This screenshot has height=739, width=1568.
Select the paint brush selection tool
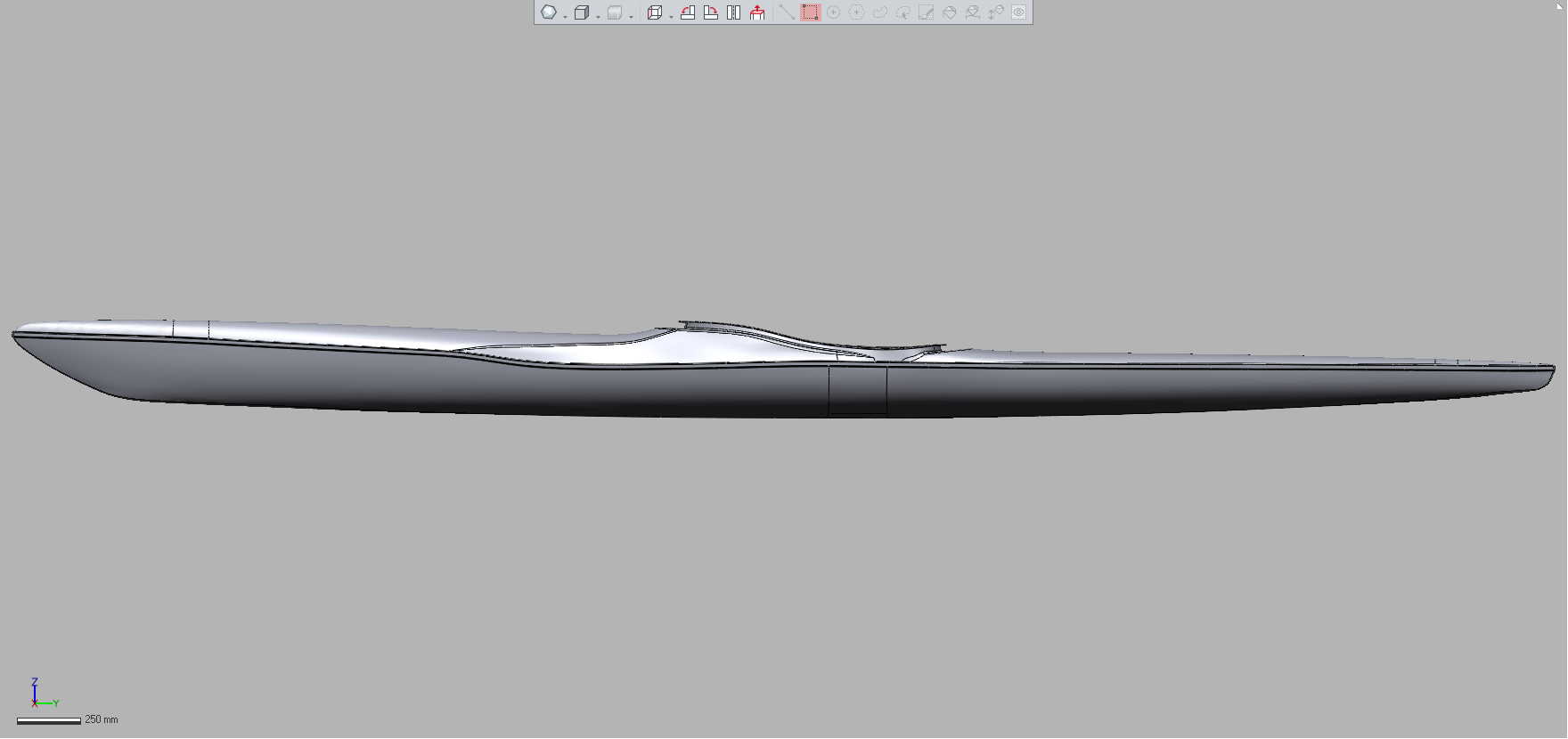click(926, 12)
